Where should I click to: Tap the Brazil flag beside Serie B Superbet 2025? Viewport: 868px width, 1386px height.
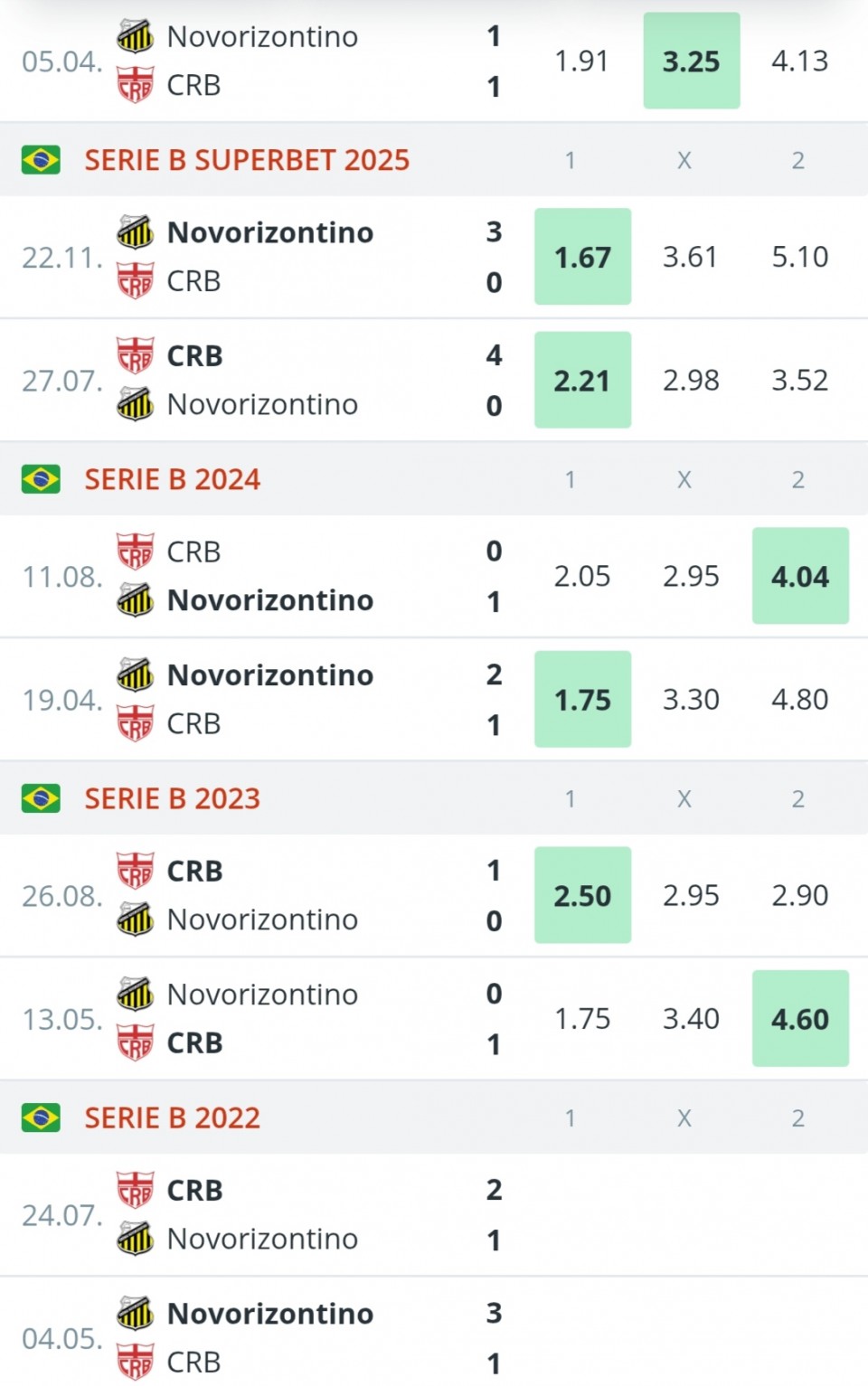pyautogui.click(x=41, y=160)
